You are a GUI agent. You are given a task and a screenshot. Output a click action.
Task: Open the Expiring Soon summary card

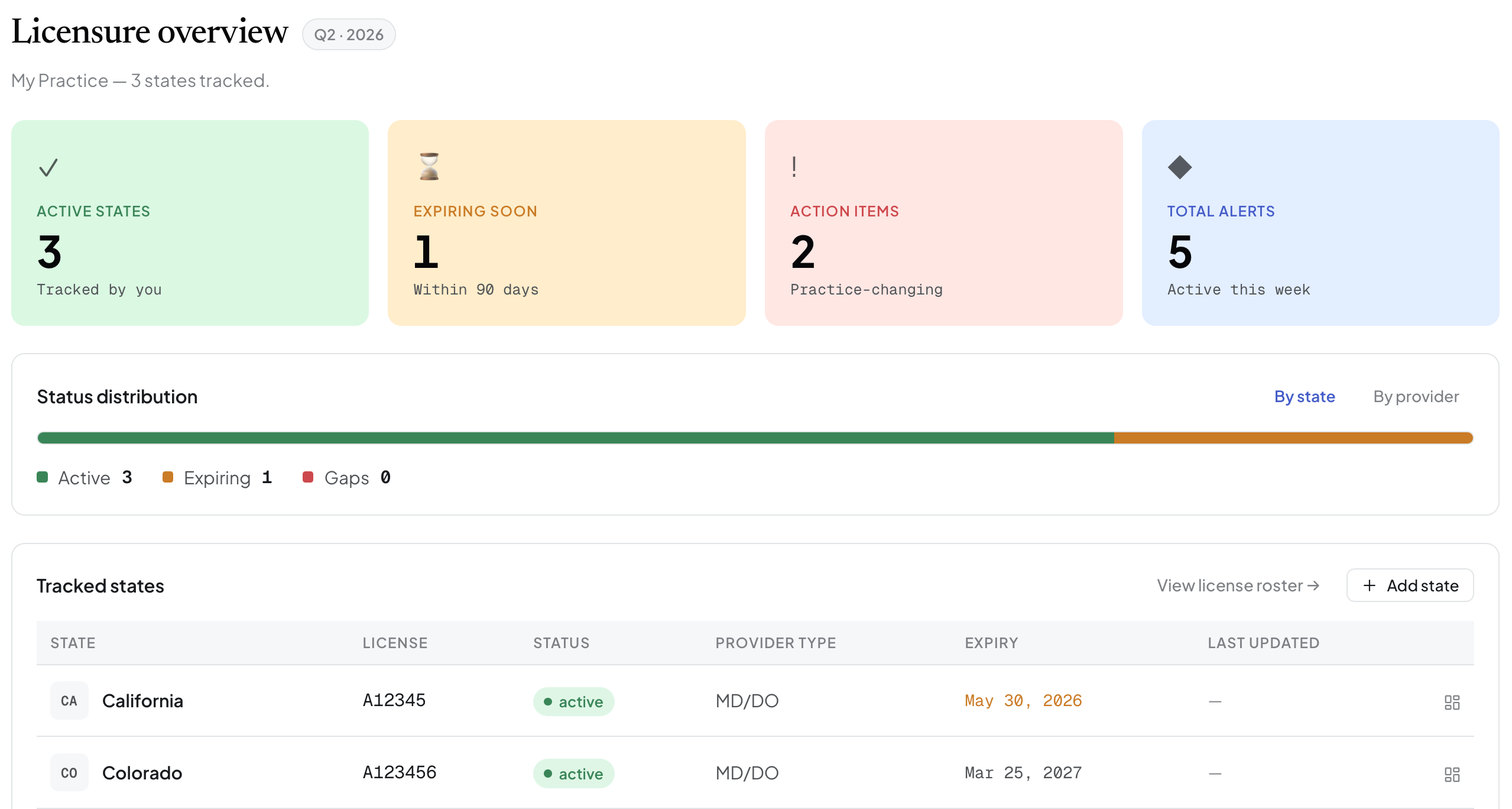567,223
